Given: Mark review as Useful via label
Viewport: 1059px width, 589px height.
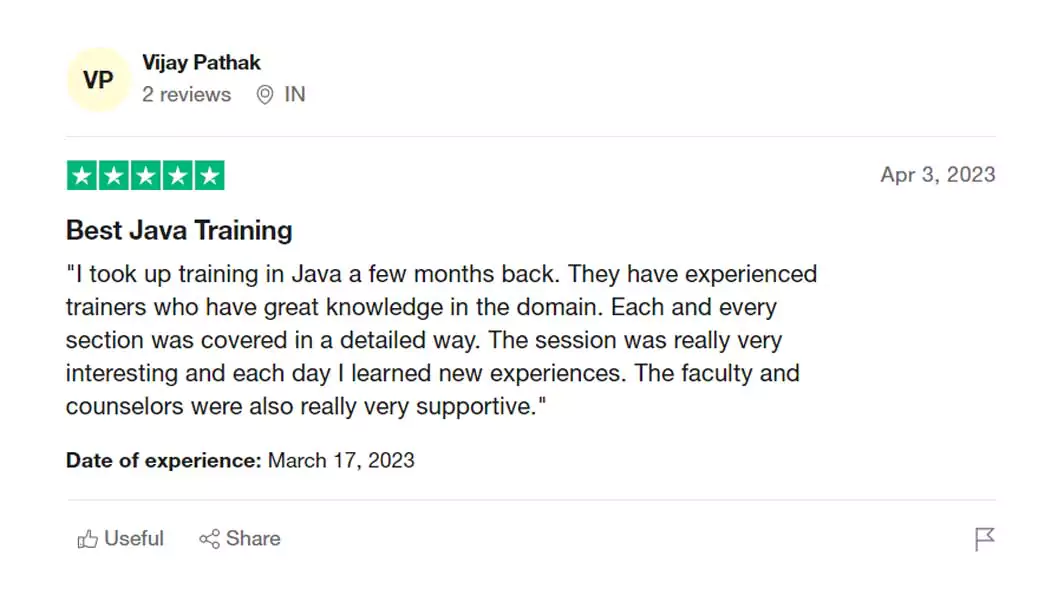Looking at the screenshot, I should [134, 539].
